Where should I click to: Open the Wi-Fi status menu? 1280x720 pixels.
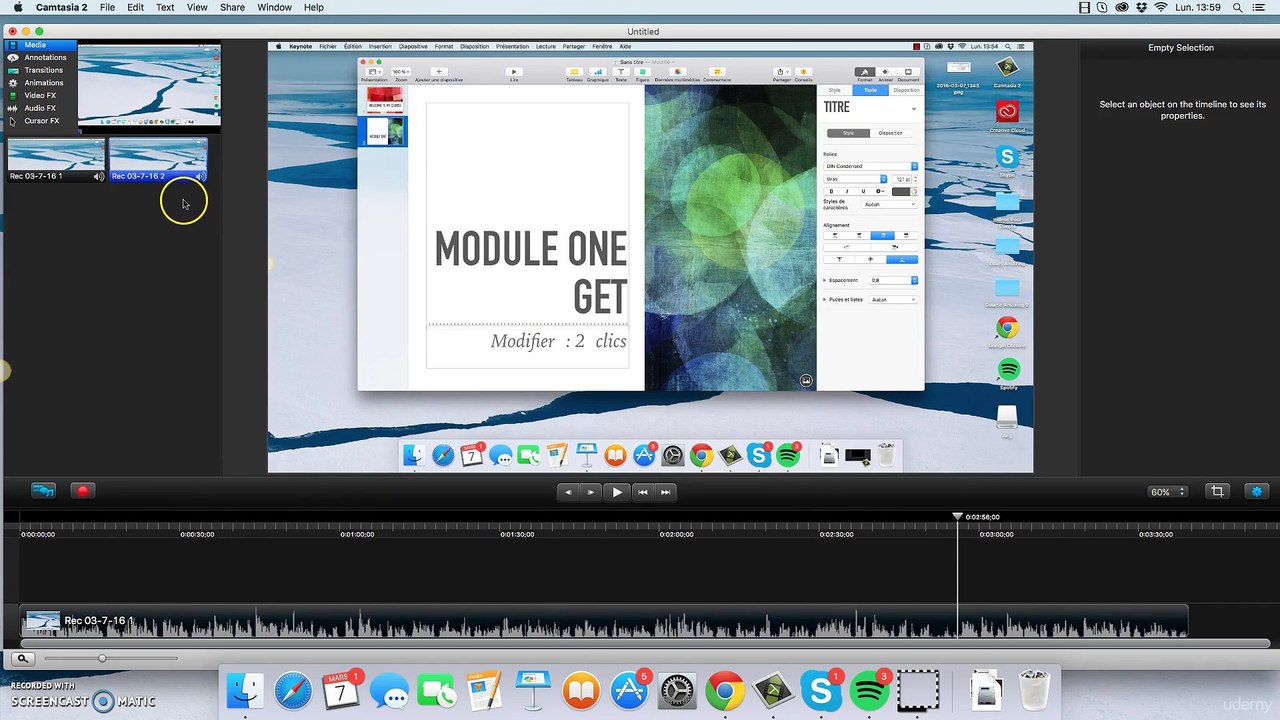click(1160, 7)
